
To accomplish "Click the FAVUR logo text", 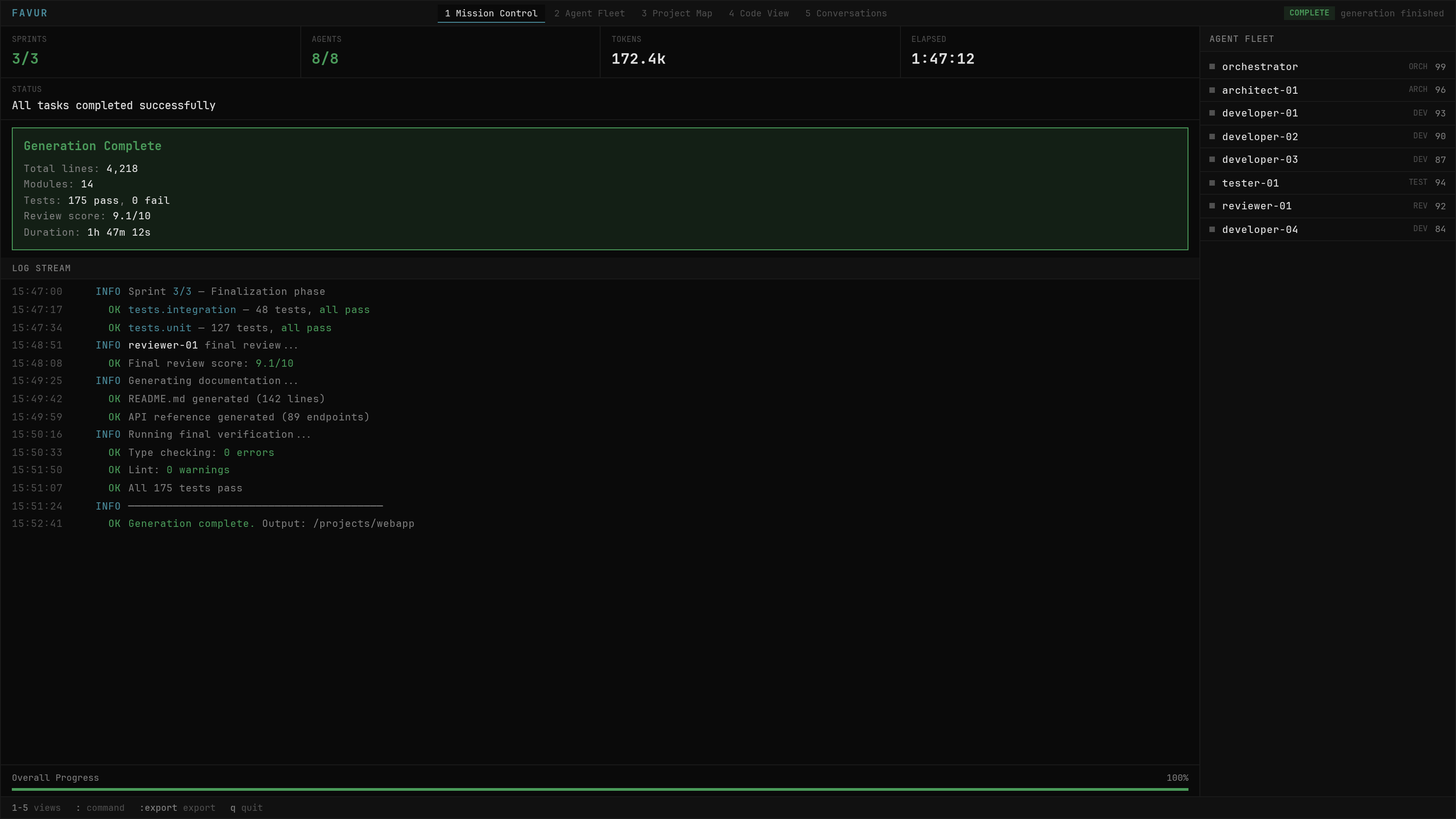I will [30, 13].
